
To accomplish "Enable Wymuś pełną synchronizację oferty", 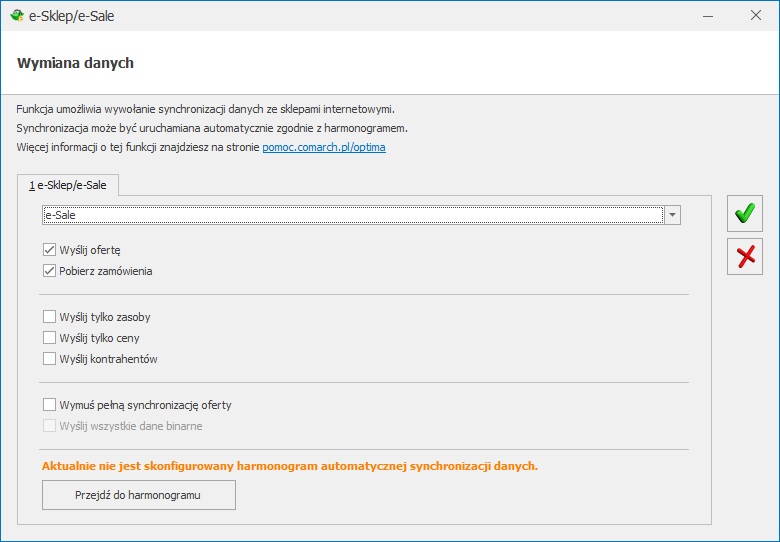I will (49, 405).
